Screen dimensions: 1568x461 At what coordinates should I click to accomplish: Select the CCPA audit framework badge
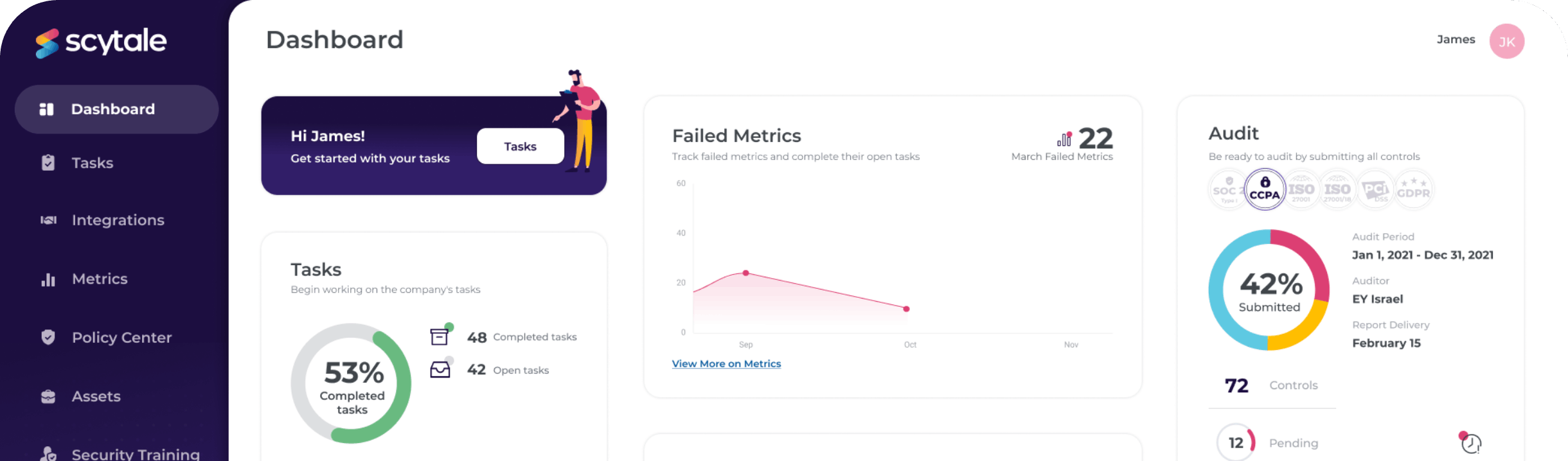[x=1265, y=189]
